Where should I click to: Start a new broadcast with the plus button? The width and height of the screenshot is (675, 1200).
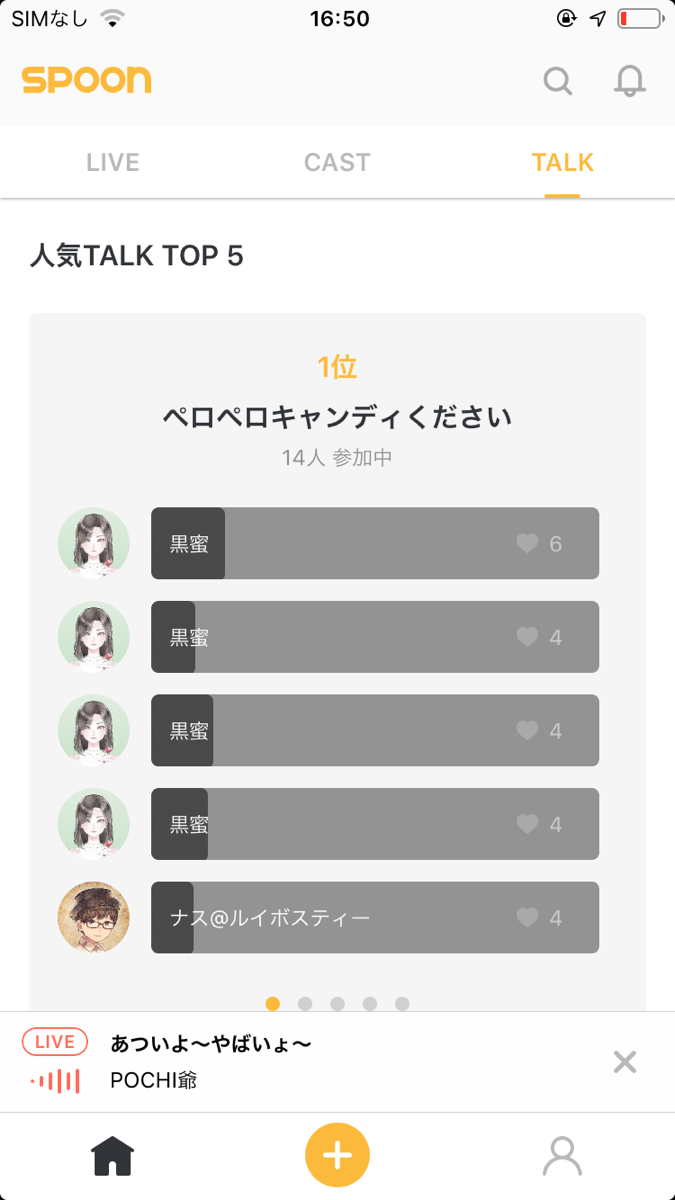coord(337,1155)
